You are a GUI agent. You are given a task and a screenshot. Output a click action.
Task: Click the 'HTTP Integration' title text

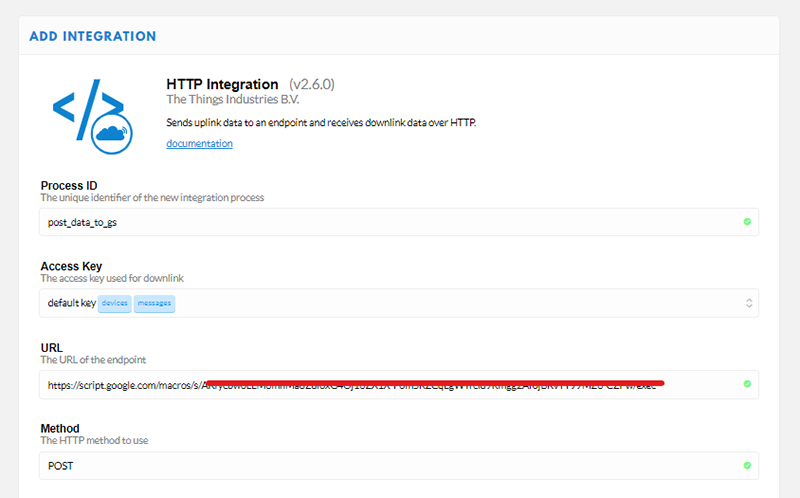click(x=221, y=84)
